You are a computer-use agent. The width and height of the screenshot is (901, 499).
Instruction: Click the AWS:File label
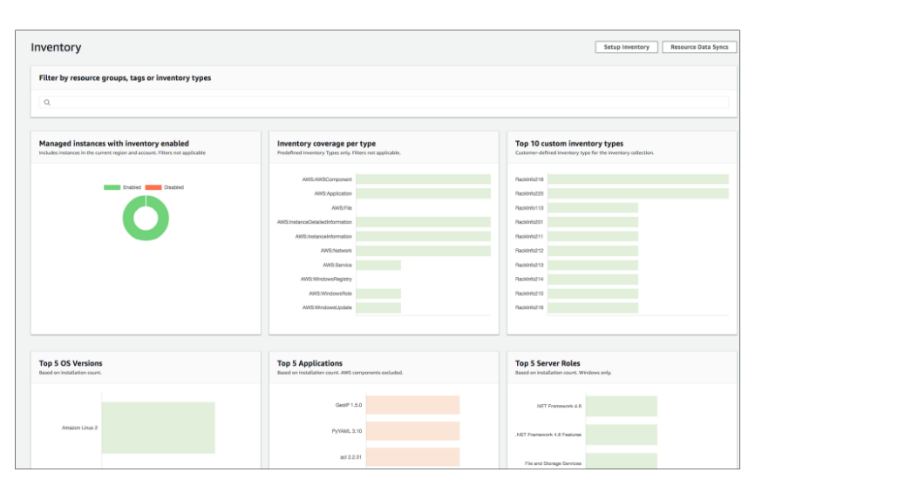click(x=341, y=208)
